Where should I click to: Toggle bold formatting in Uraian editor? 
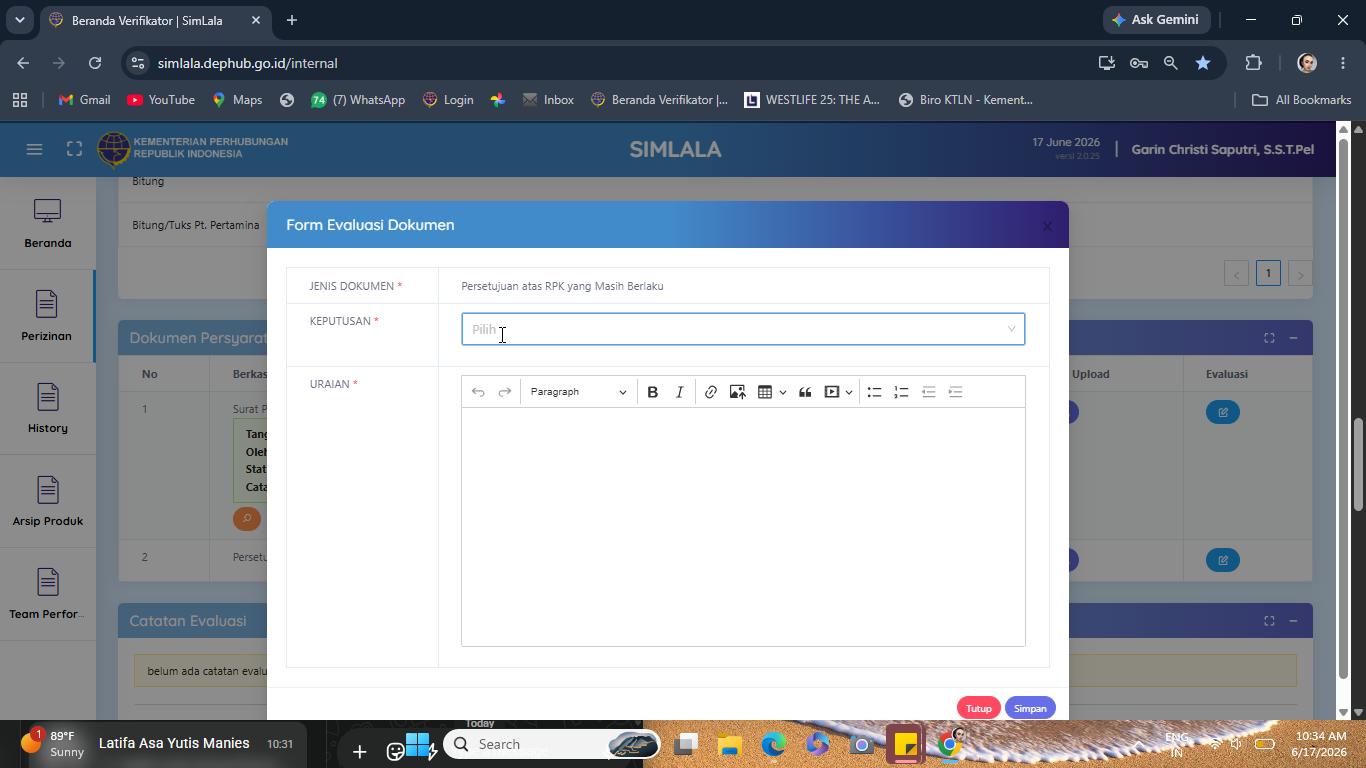click(653, 392)
